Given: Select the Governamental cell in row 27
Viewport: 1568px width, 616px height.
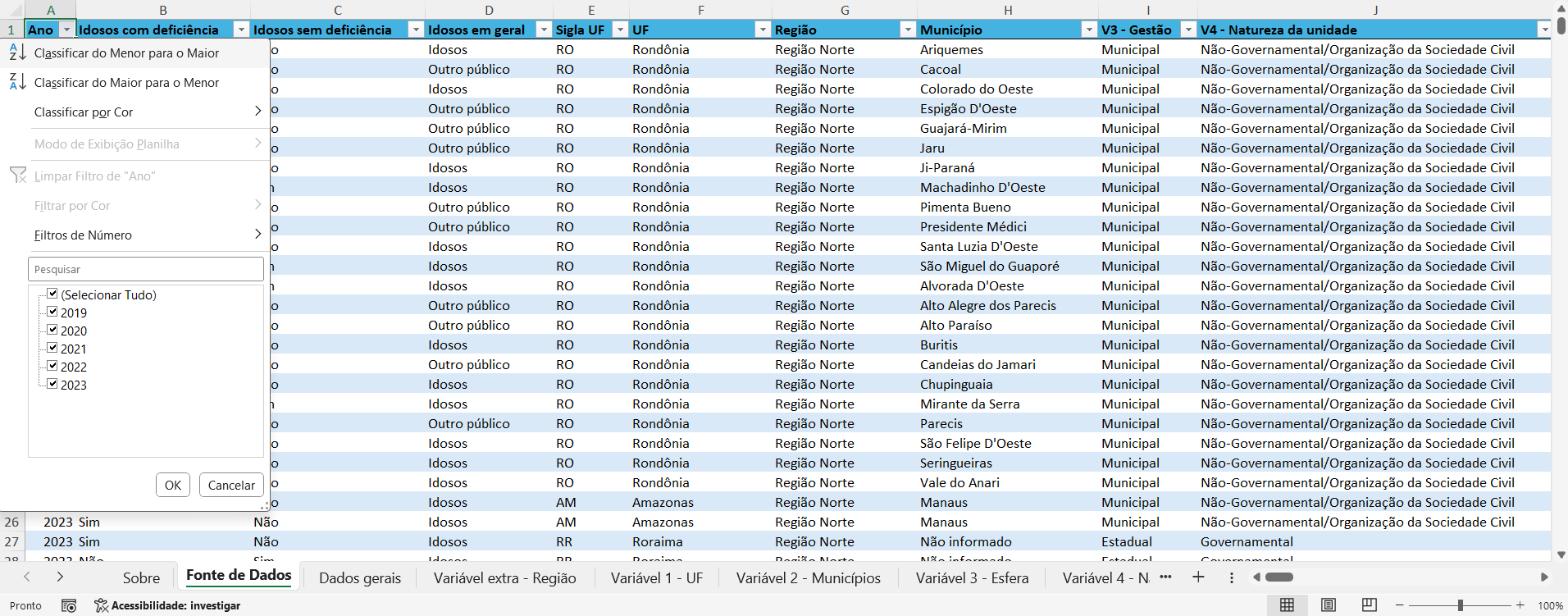Looking at the screenshot, I should tap(1374, 541).
